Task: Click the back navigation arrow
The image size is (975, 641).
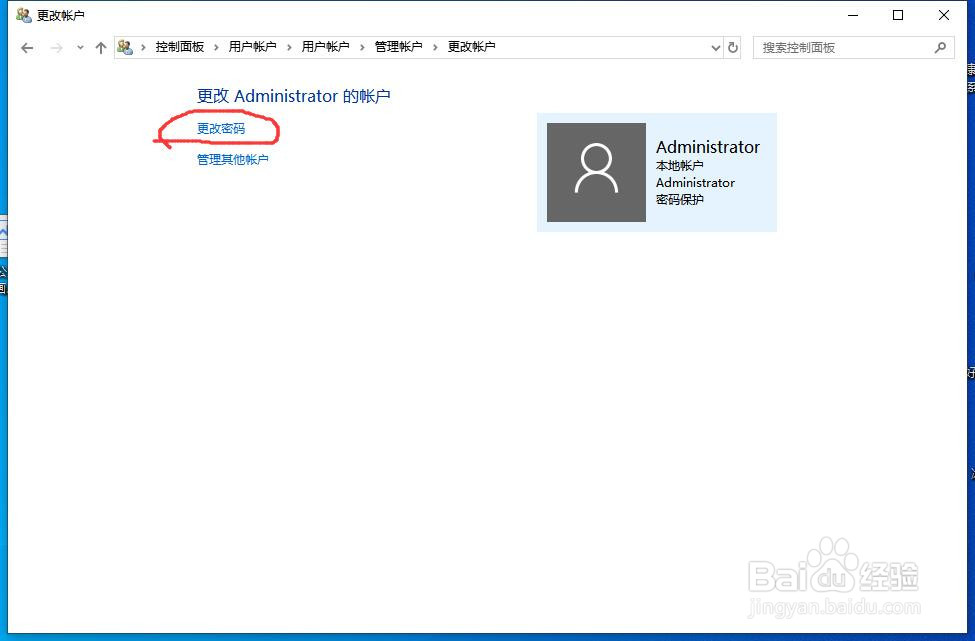Action: point(27,47)
